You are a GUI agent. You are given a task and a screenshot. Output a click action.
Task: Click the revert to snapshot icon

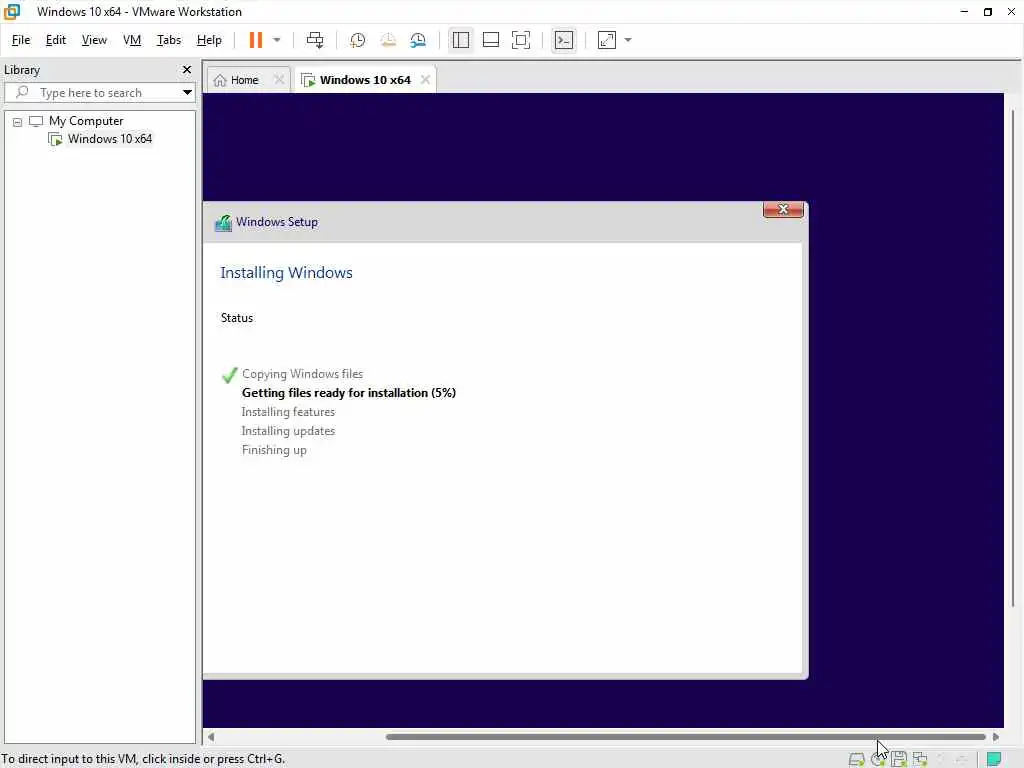(x=388, y=40)
